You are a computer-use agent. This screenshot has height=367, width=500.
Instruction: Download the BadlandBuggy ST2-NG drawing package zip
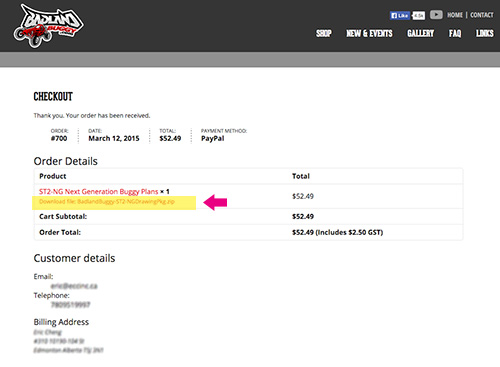click(107, 201)
